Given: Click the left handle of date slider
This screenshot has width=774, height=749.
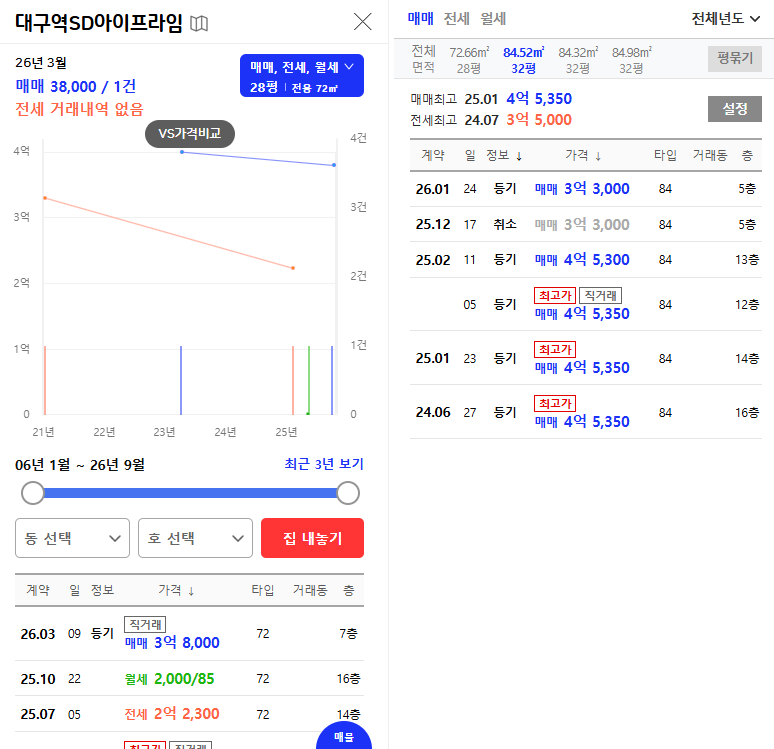Looking at the screenshot, I should click(33, 493).
